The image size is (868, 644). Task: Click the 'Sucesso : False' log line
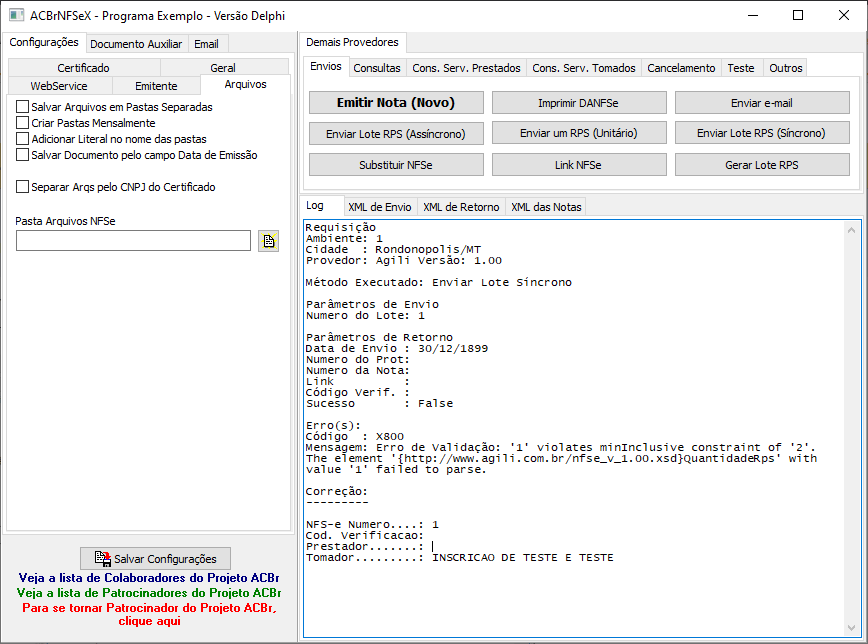click(x=379, y=404)
